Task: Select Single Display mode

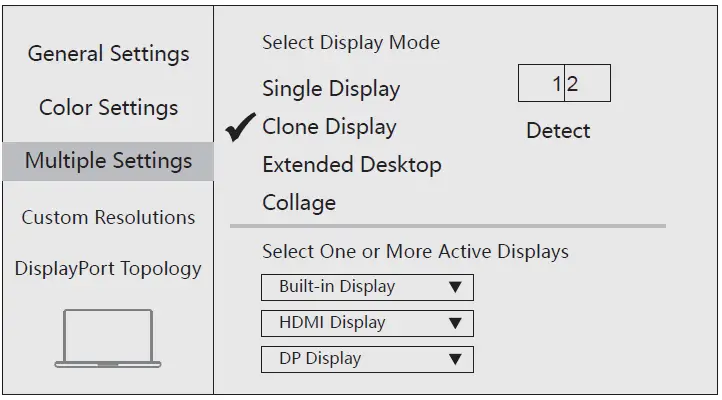Action: click(x=331, y=89)
